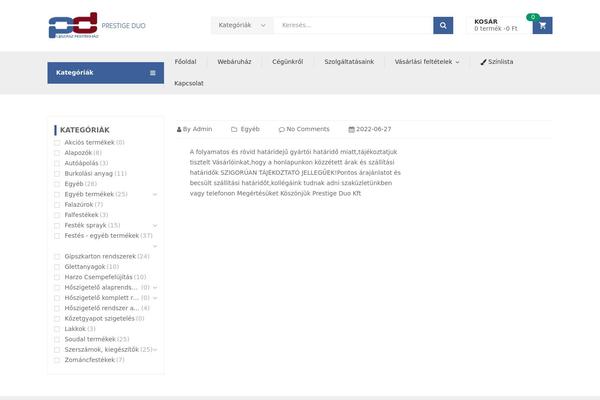Click the PRESTIGE DUO site title
The width and height of the screenshot is (600, 400).
[123, 26]
